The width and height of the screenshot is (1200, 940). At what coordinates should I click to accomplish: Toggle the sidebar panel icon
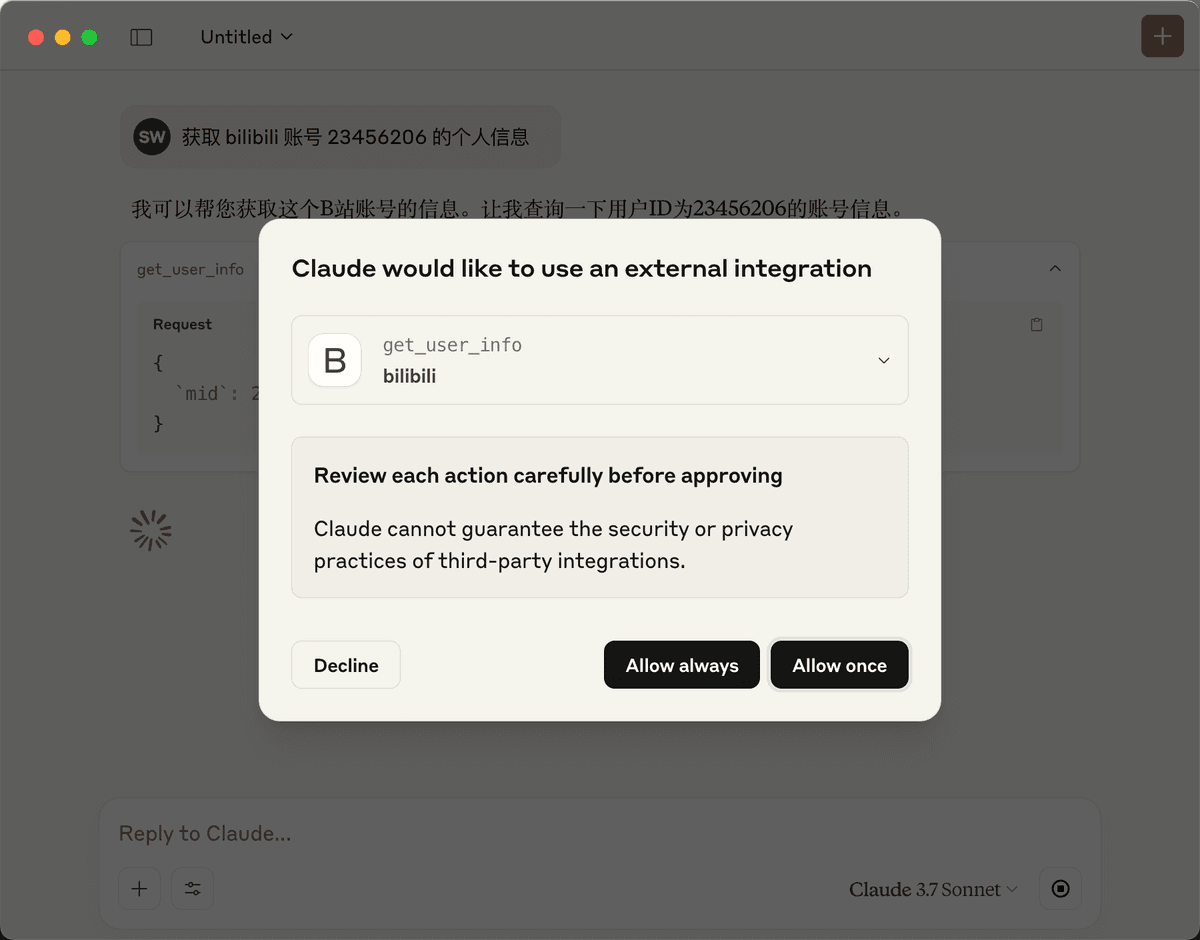[141, 37]
